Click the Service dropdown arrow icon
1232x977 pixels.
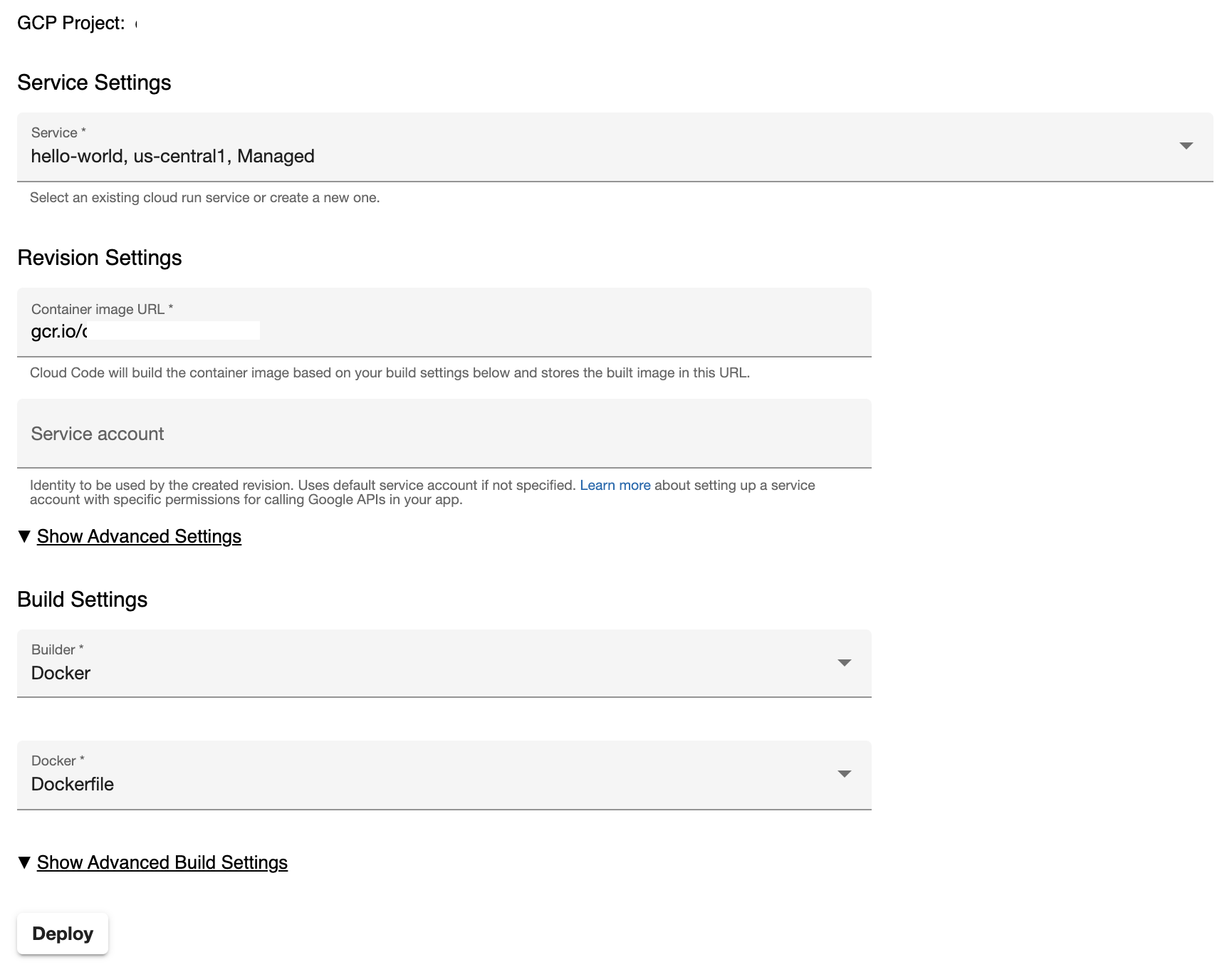click(1186, 146)
